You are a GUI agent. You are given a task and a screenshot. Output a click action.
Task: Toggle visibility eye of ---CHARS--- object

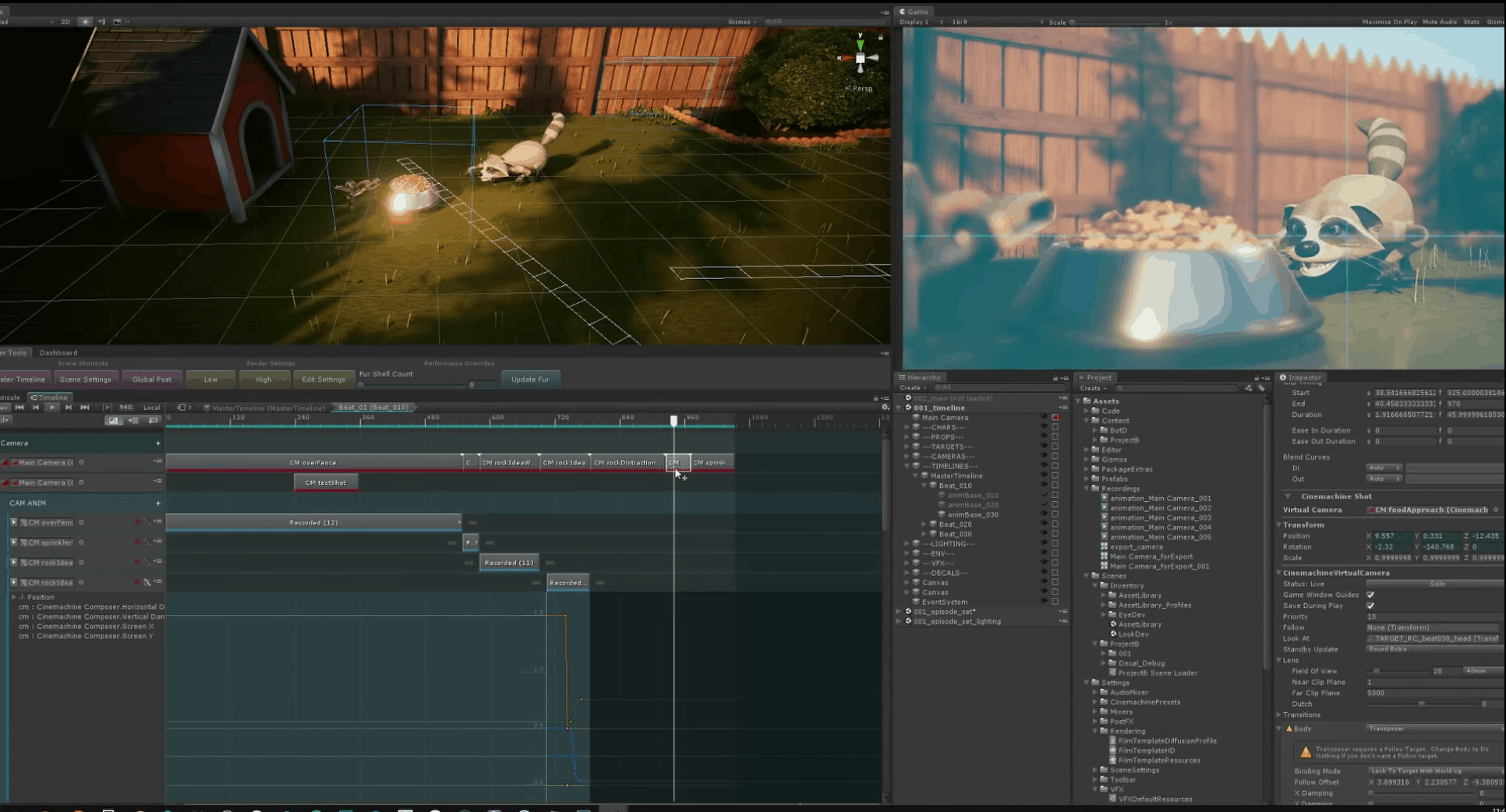pyautogui.click(x=1044, y=427)
